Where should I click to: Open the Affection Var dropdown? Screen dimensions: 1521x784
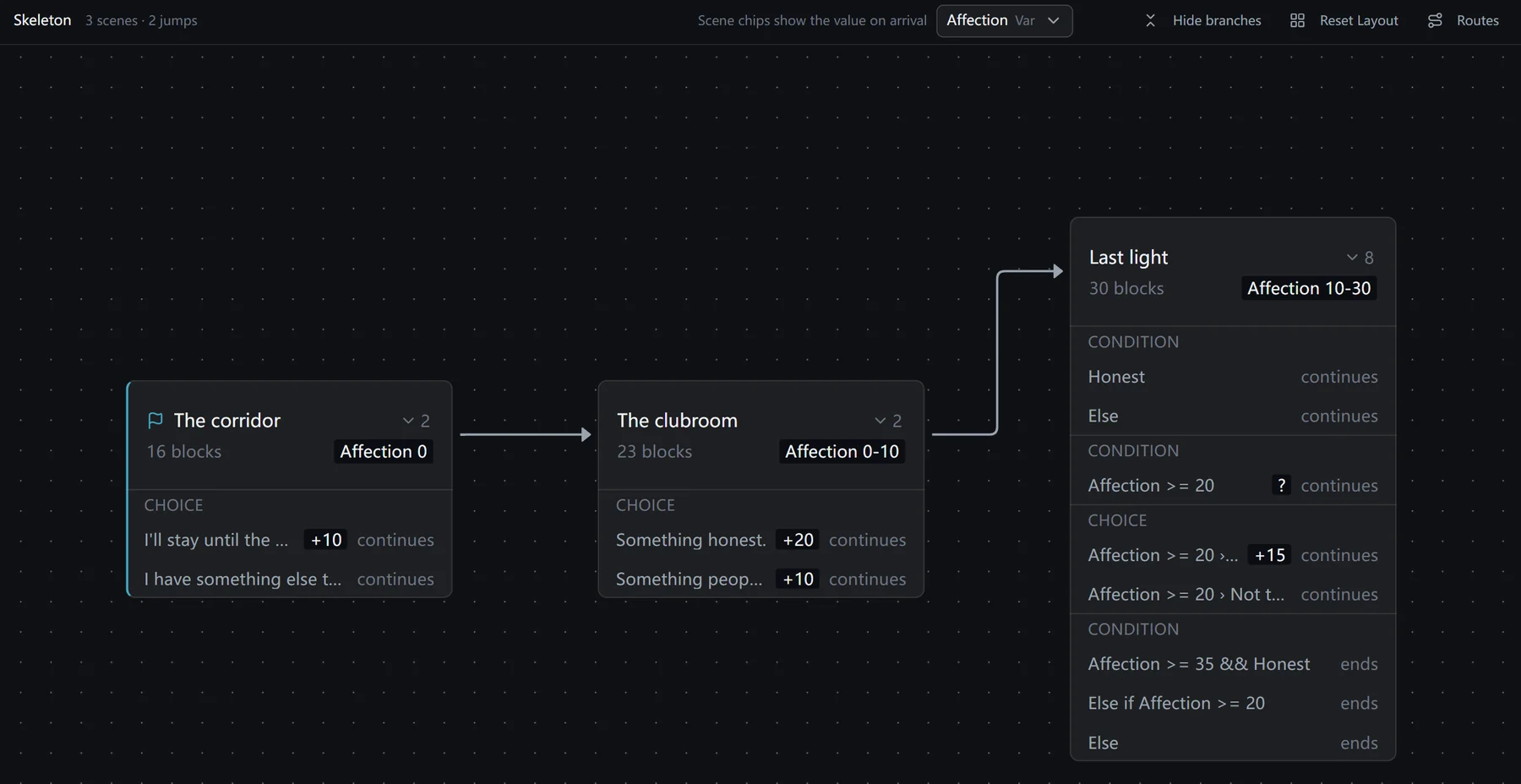(1004, 20)
